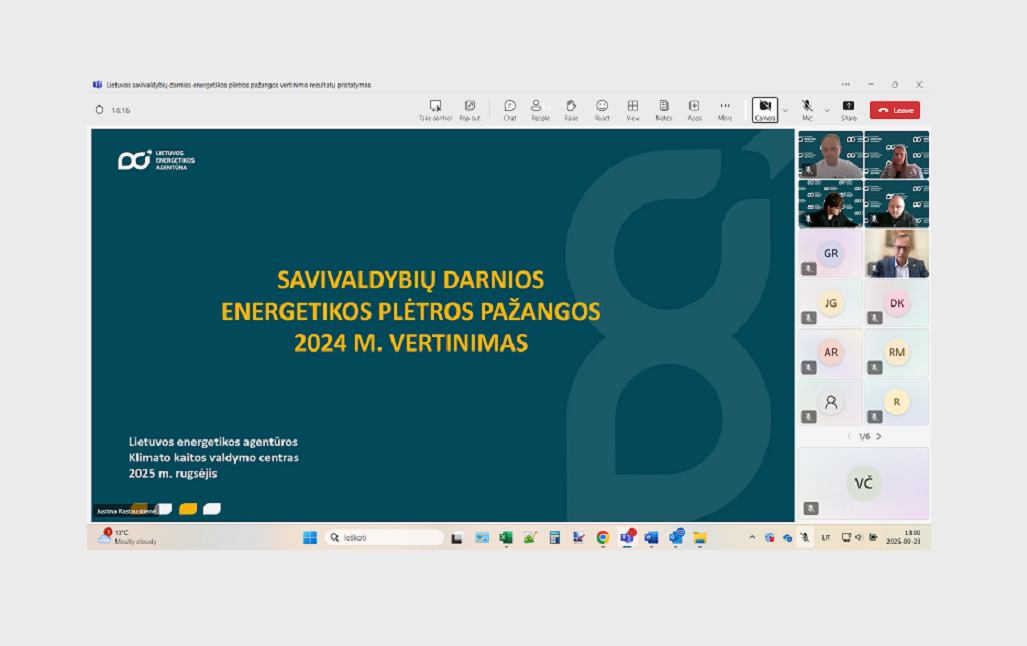Click the meeting timer icon
This screenshot has height=646, width=1027.
pos(100,110)
